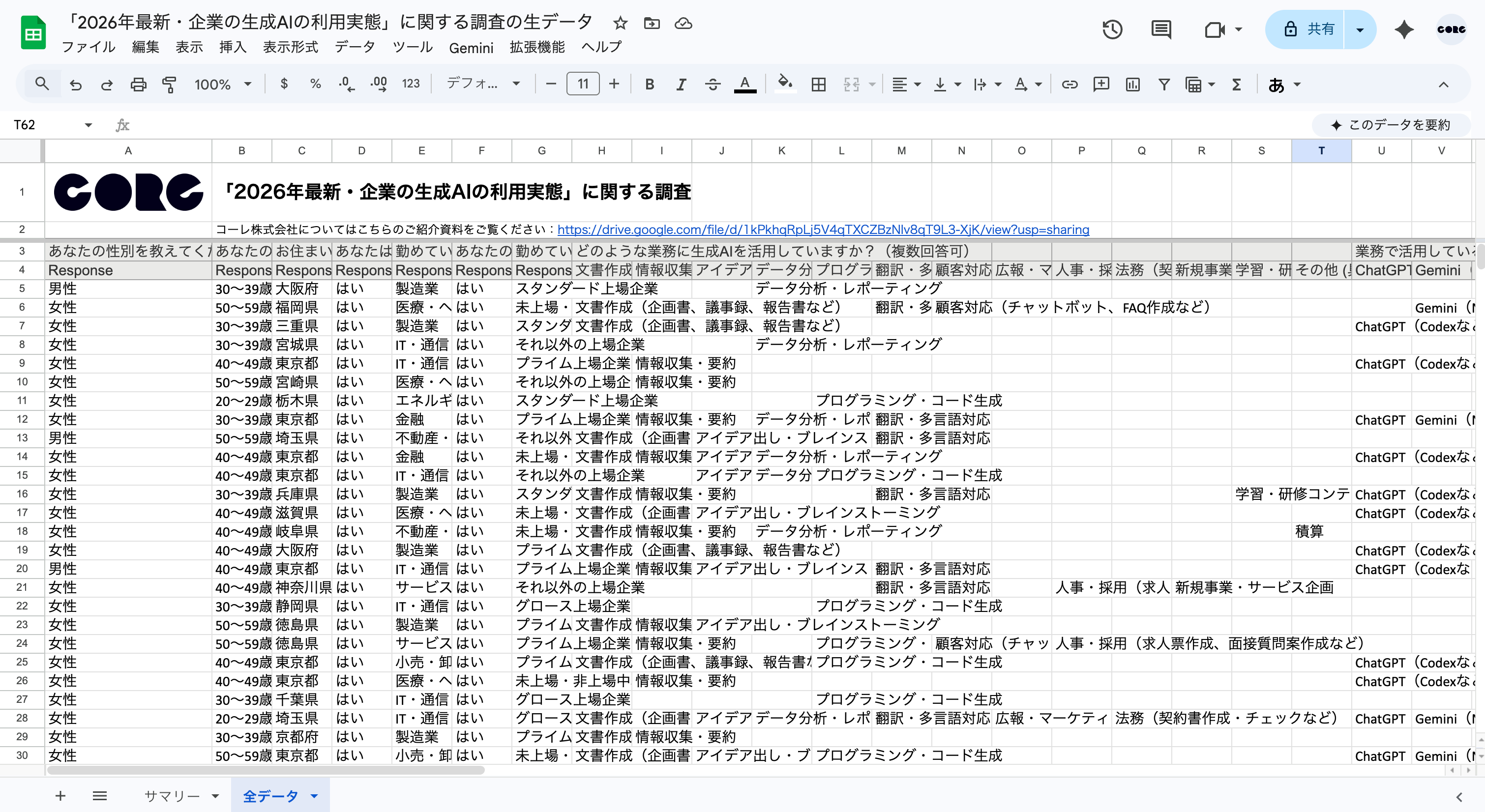Screen dimensions: 1485x812
Task: Open the データ menu
Action: 355,47
